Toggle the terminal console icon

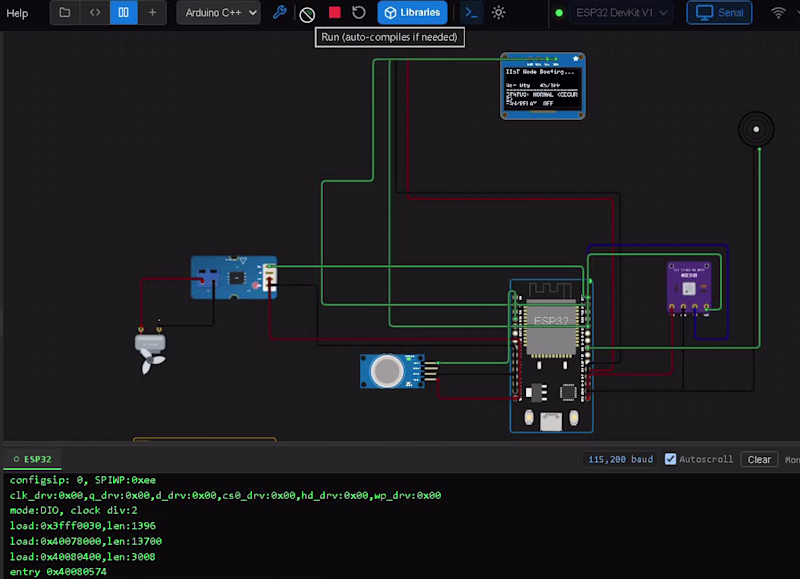point(471,13)
